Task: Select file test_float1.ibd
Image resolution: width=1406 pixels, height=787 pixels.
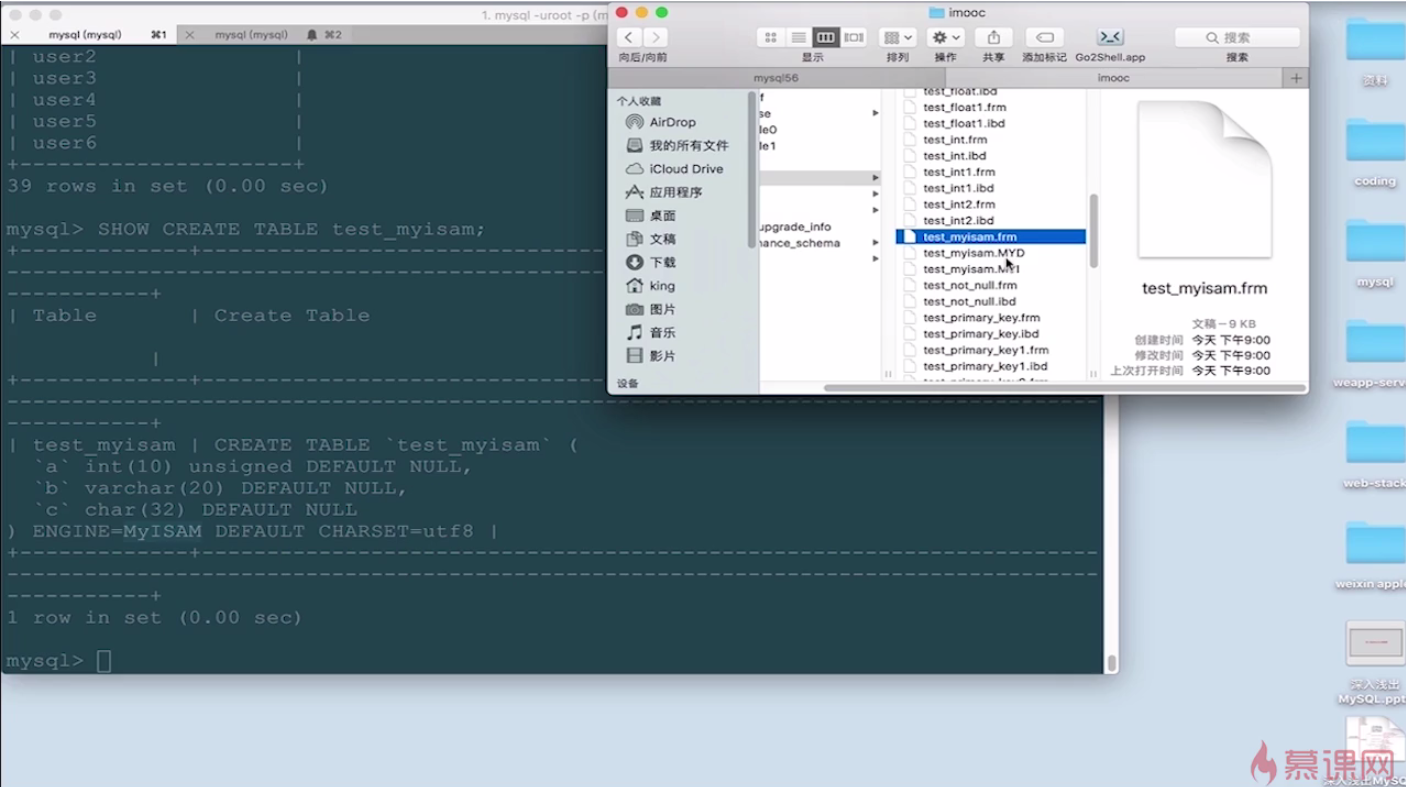Action: point(964,123)
